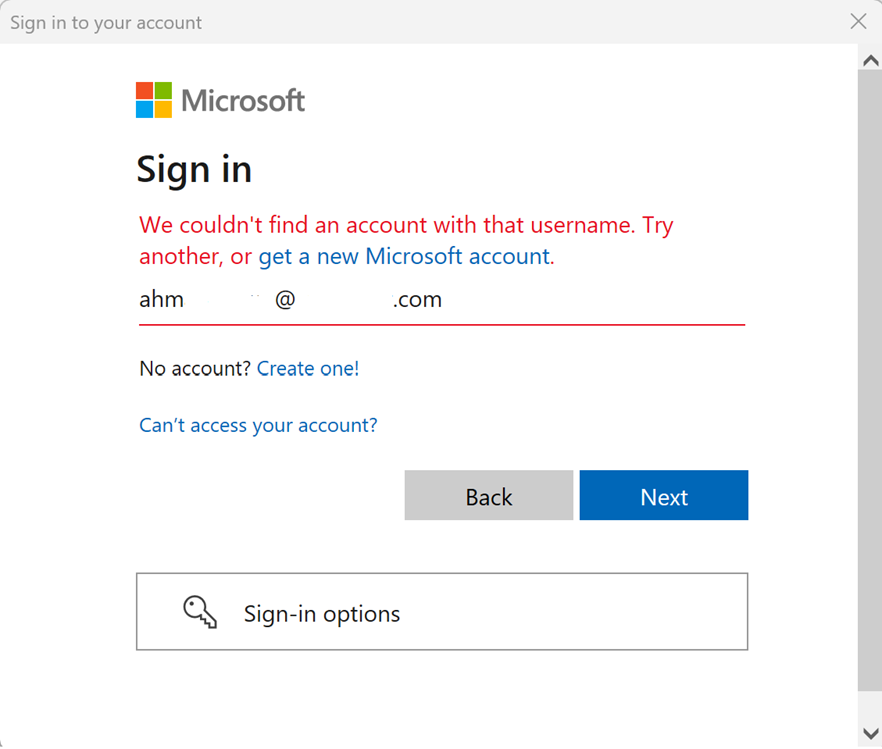Click the vertical scrollbar thumb

870,380
